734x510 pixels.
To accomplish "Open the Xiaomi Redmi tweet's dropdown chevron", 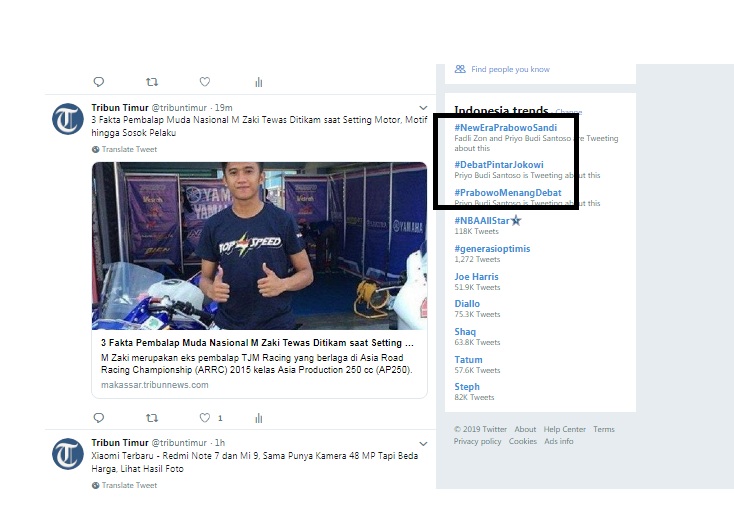I will point(421,442).
